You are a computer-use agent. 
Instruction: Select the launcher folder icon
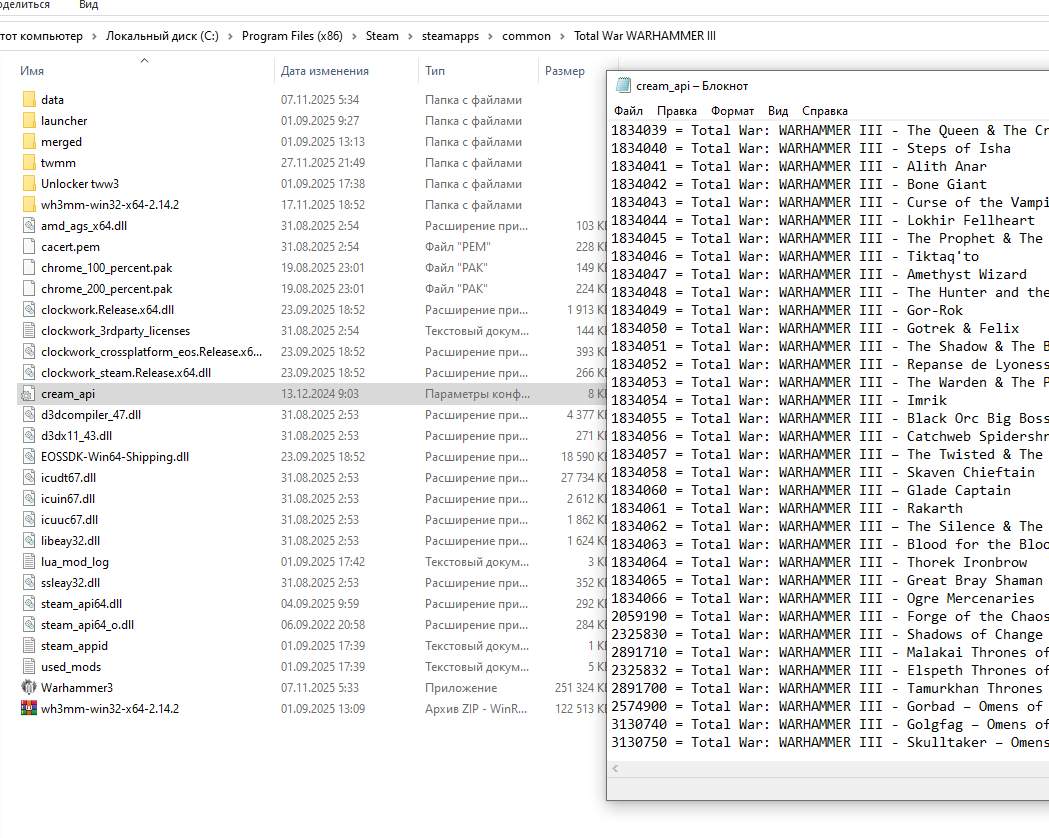click(29, 120)
